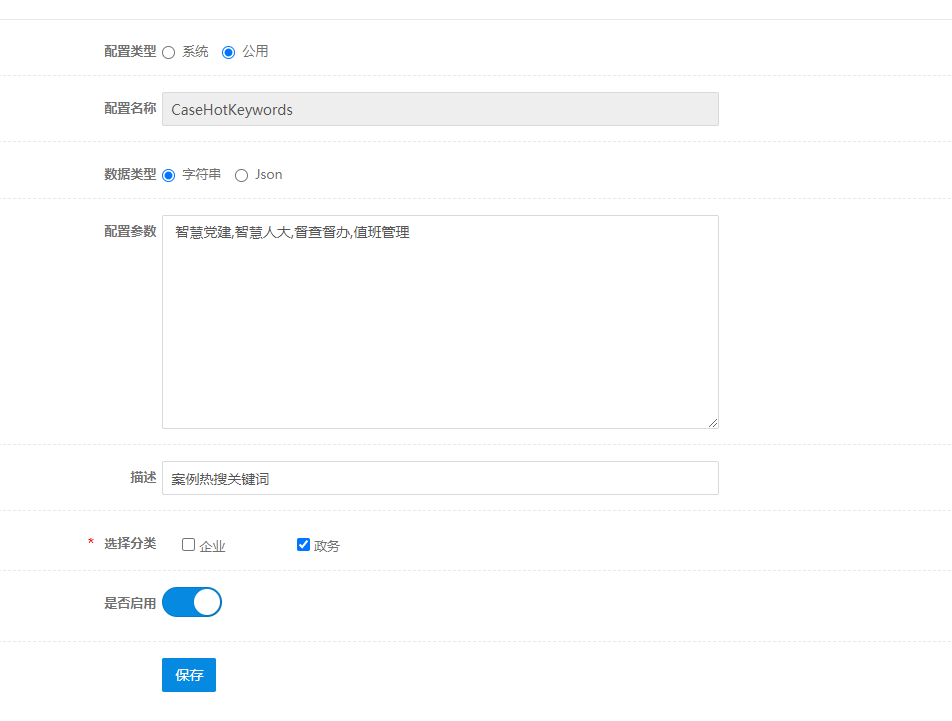Uncheck the 政务 category checkbox
Screen dimensions: 952x721
(303, 544)
